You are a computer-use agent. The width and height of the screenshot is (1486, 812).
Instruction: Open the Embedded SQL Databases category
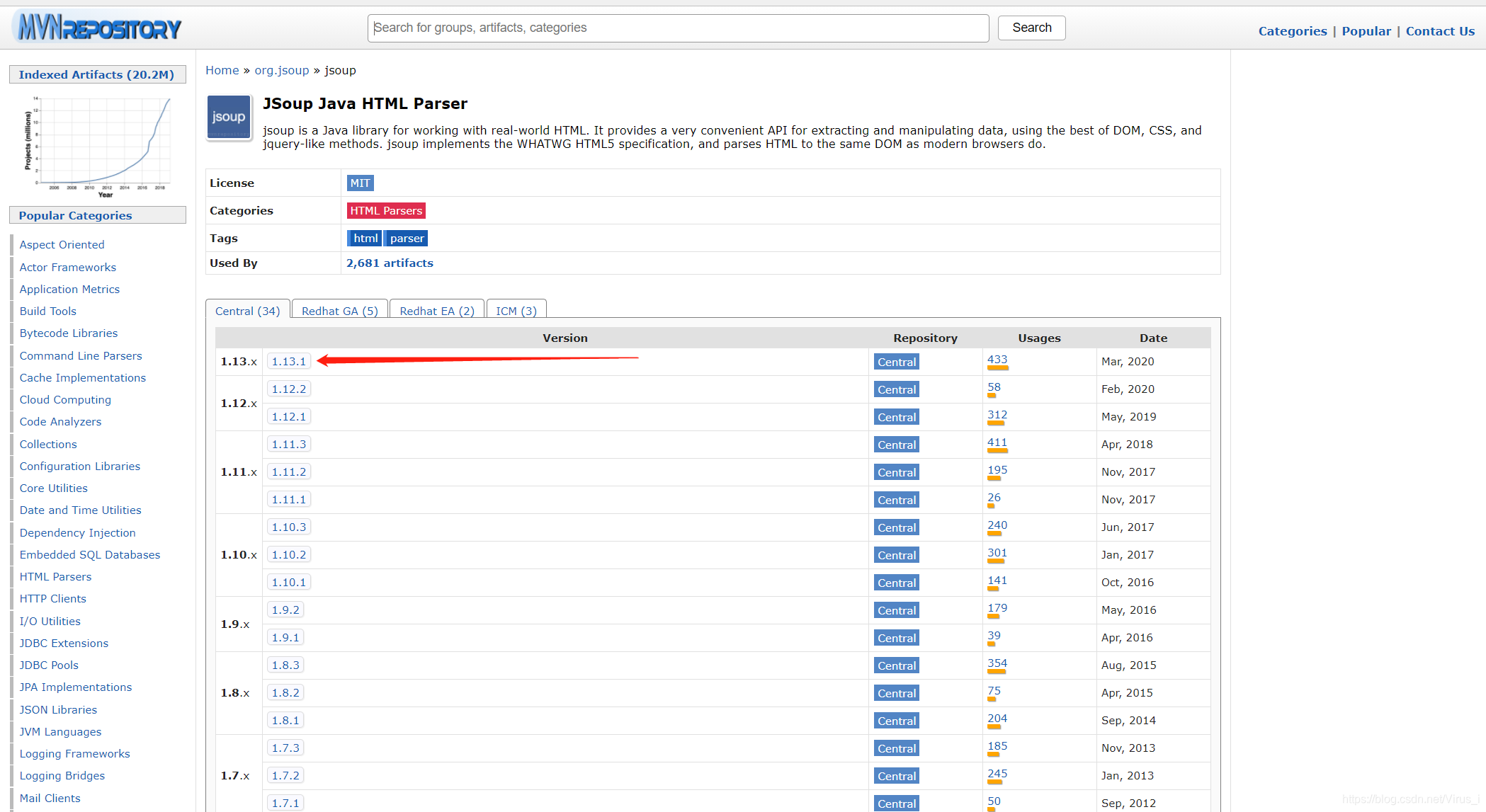coord(90,555)
